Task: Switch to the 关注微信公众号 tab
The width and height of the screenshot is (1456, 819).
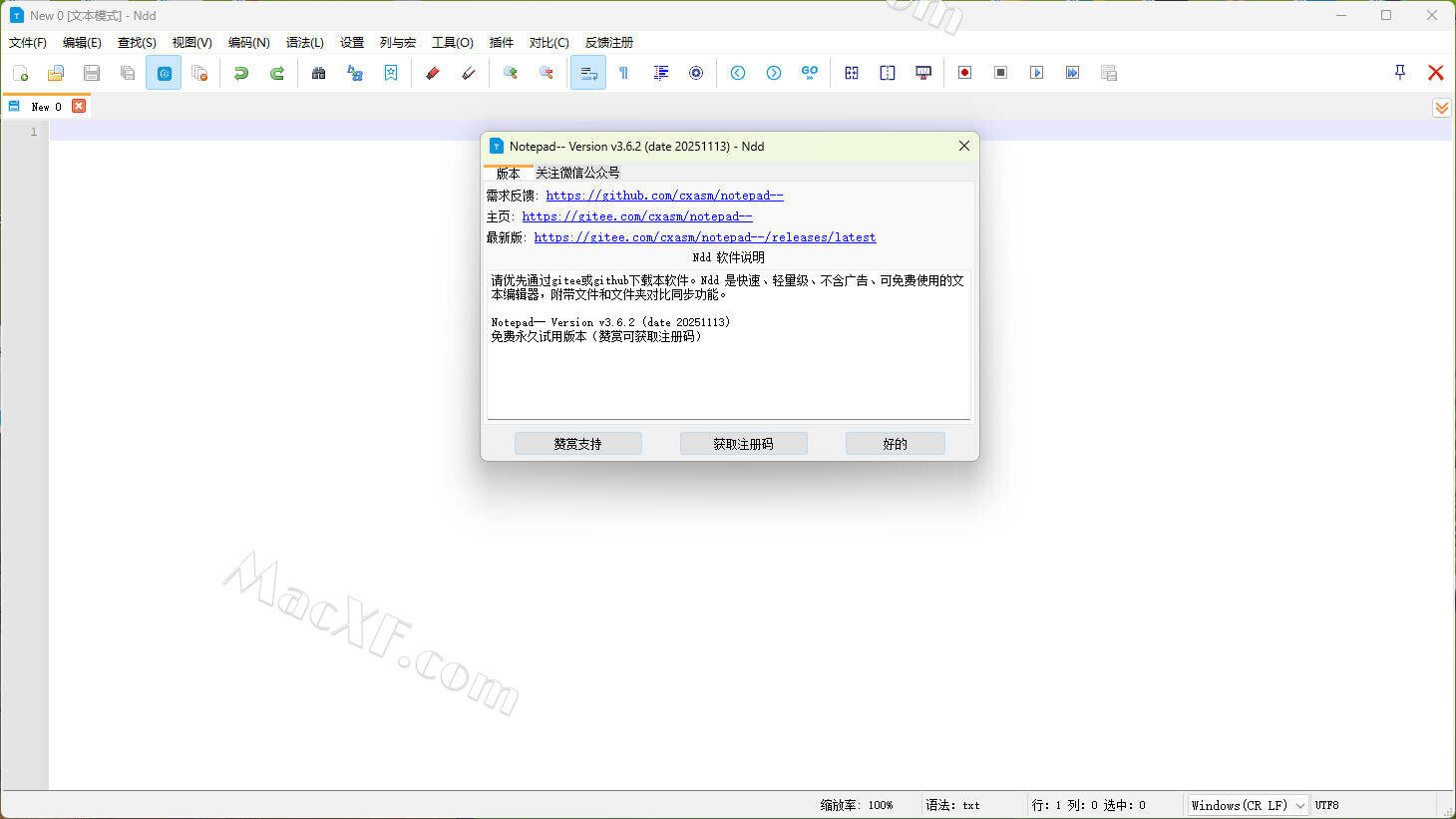Action: [577, 173]
